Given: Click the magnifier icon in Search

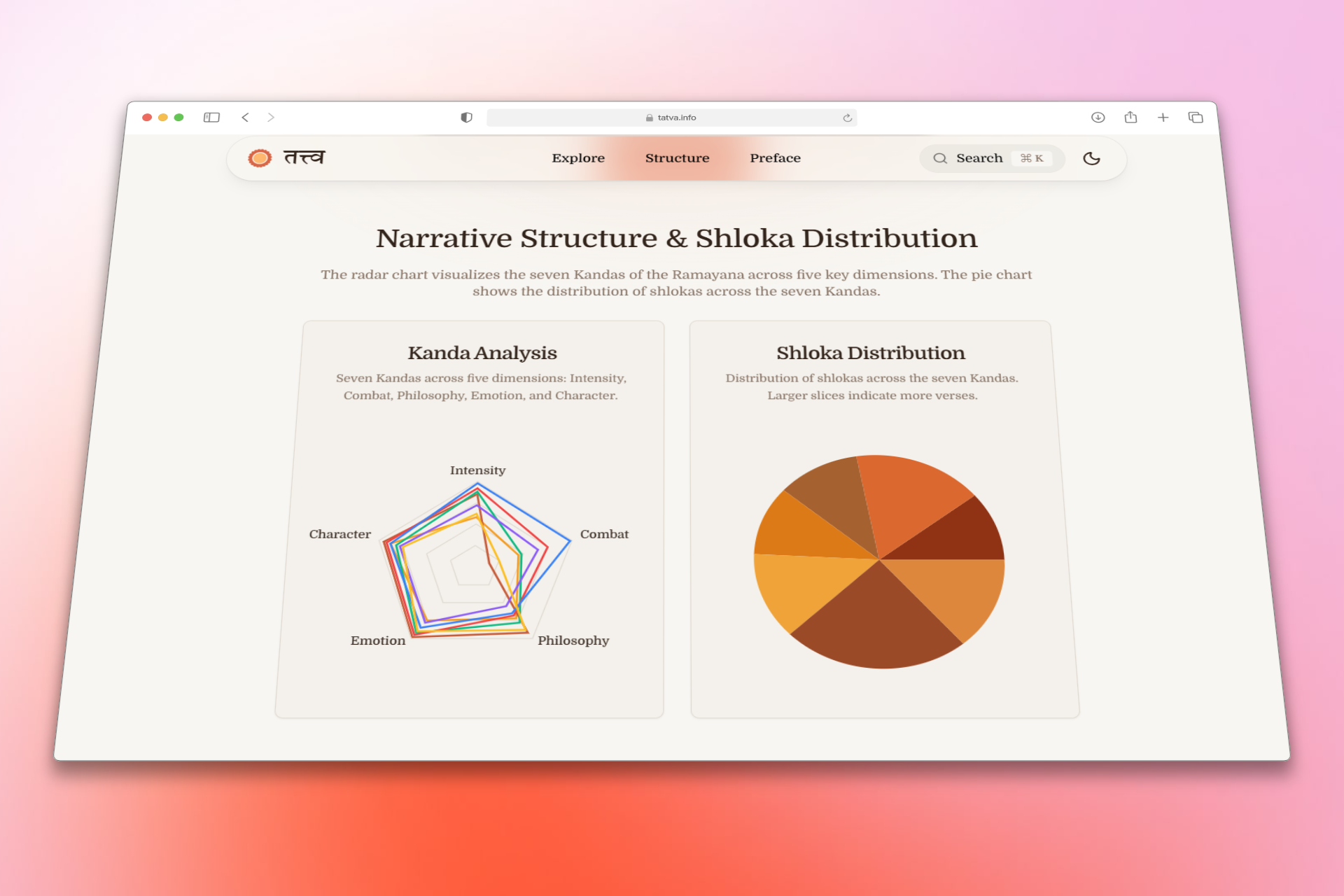Looking at the screenshot, I should pos(940,158).
